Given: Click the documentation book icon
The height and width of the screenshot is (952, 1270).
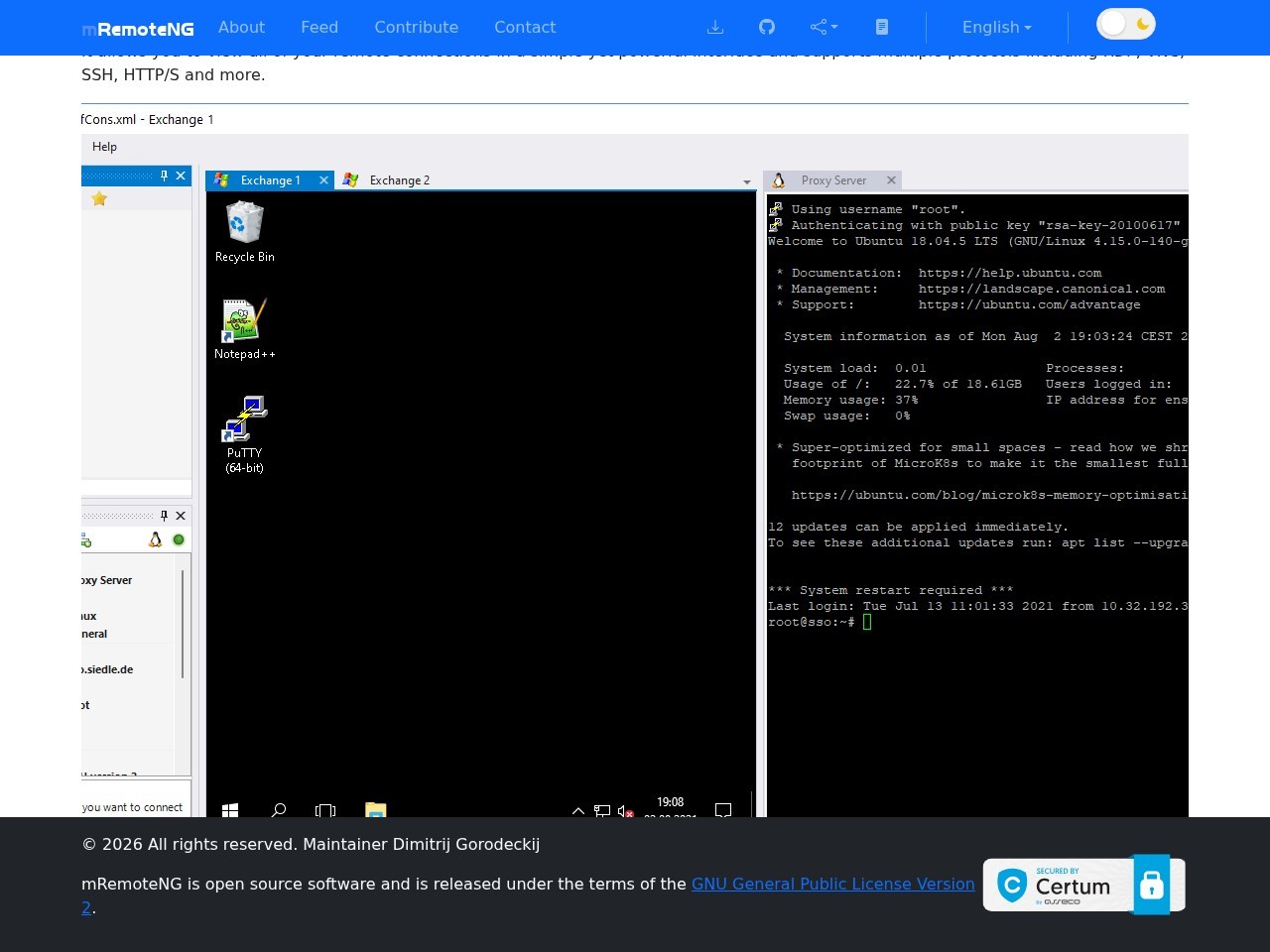Looking at the screenshot, I should (x=882, y=27).
